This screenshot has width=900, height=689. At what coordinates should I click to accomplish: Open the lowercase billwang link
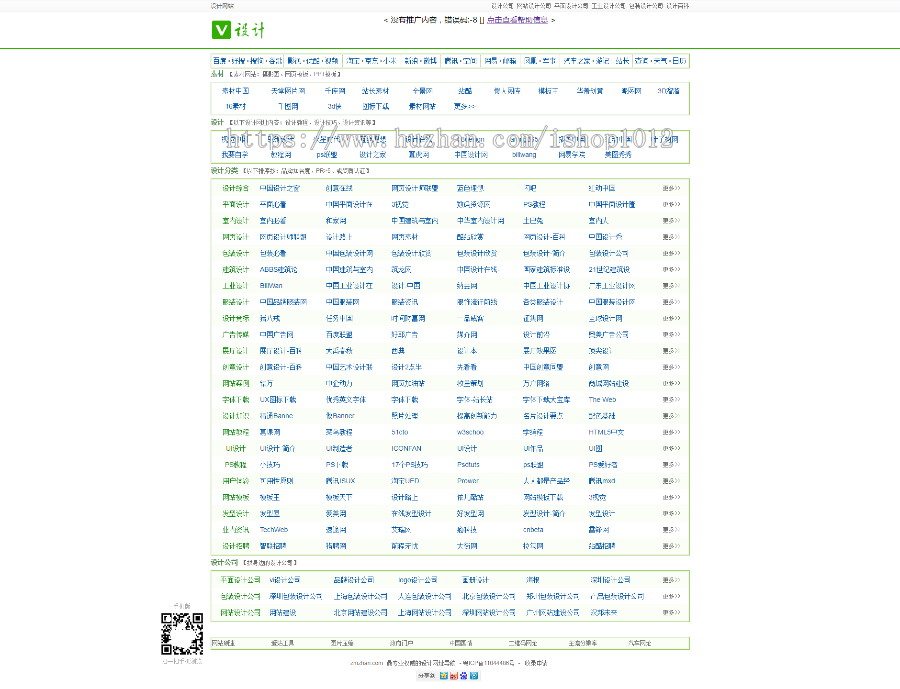(524, 155)
